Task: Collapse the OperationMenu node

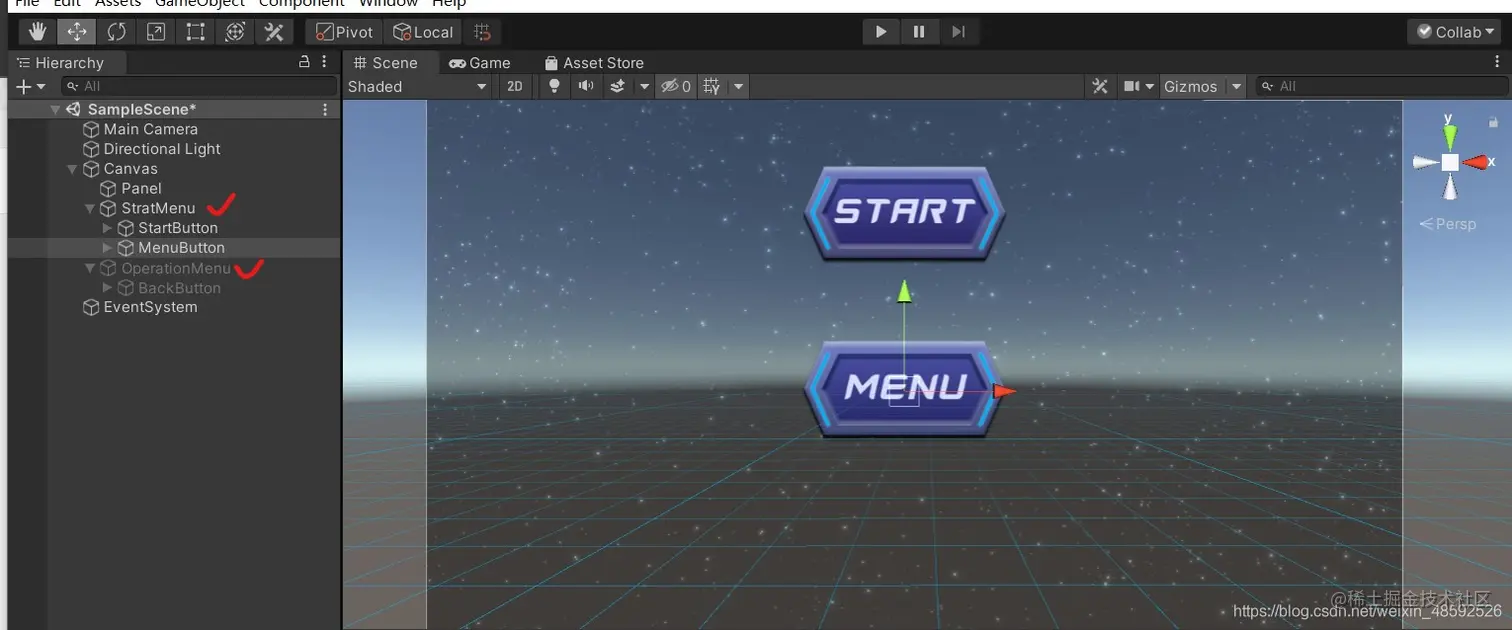Action: pos(90,268)
